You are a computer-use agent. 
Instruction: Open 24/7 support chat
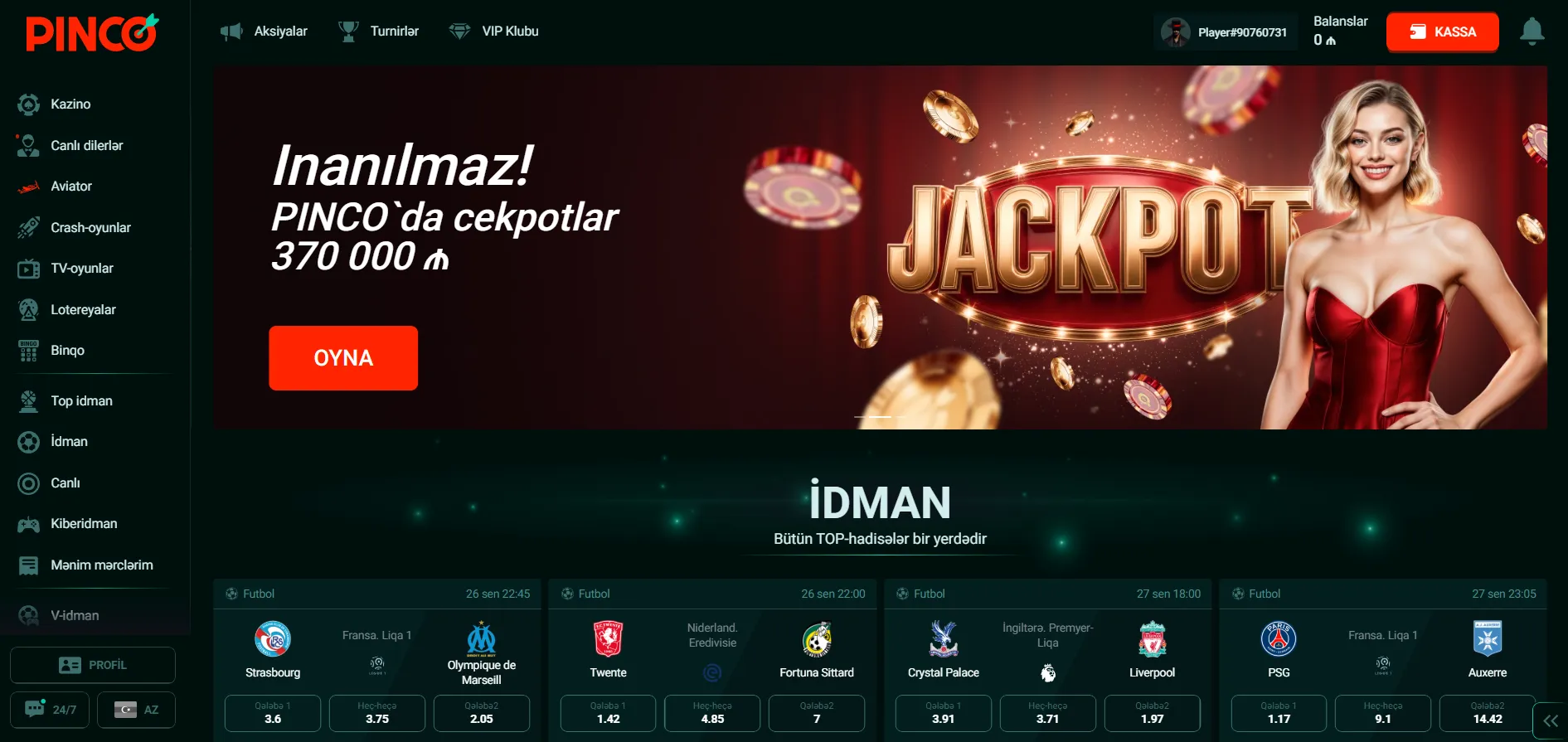click(x=50, y=710)
